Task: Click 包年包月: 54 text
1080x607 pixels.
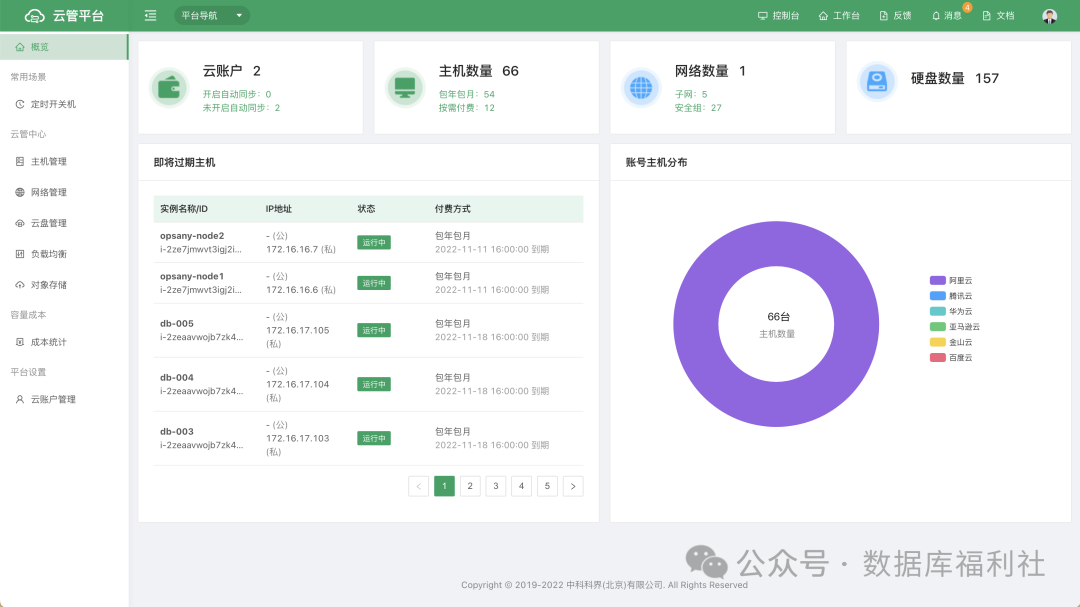Action: (x=467, y=94)
